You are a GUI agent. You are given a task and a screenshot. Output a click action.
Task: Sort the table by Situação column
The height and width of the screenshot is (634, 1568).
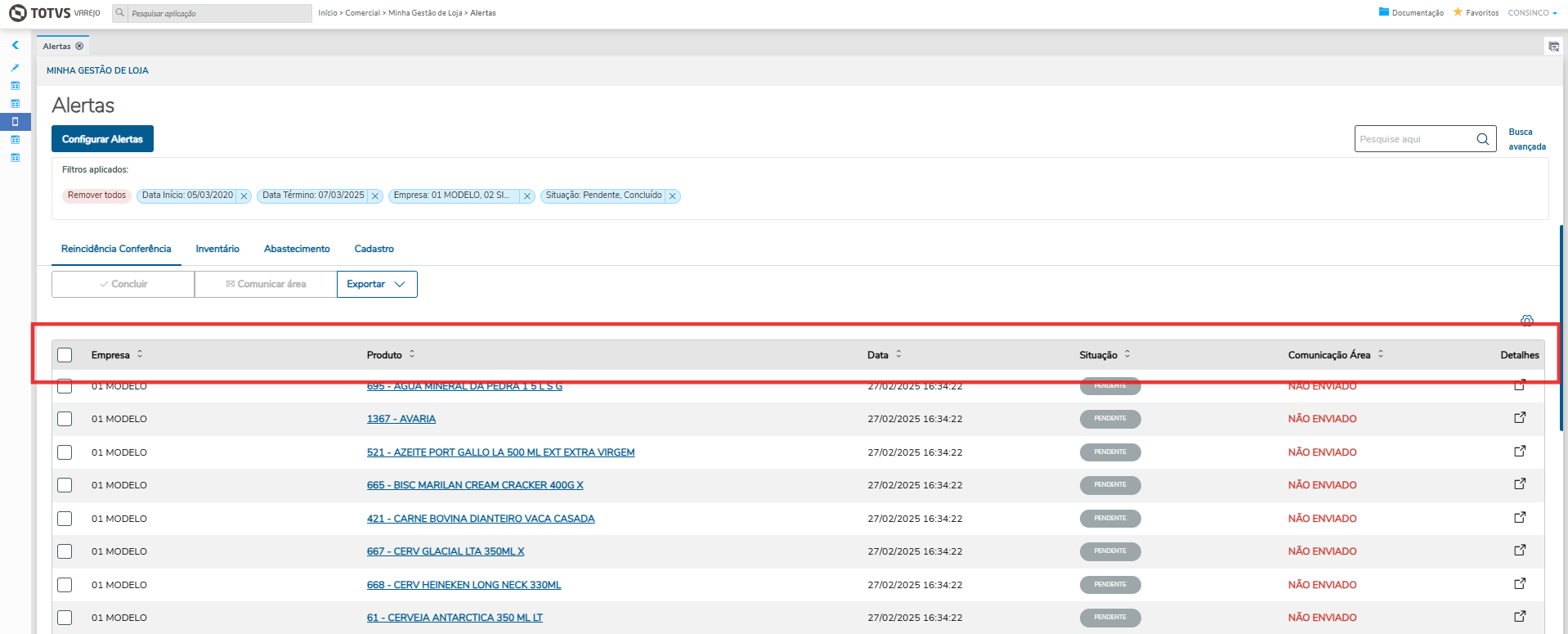1127,354
